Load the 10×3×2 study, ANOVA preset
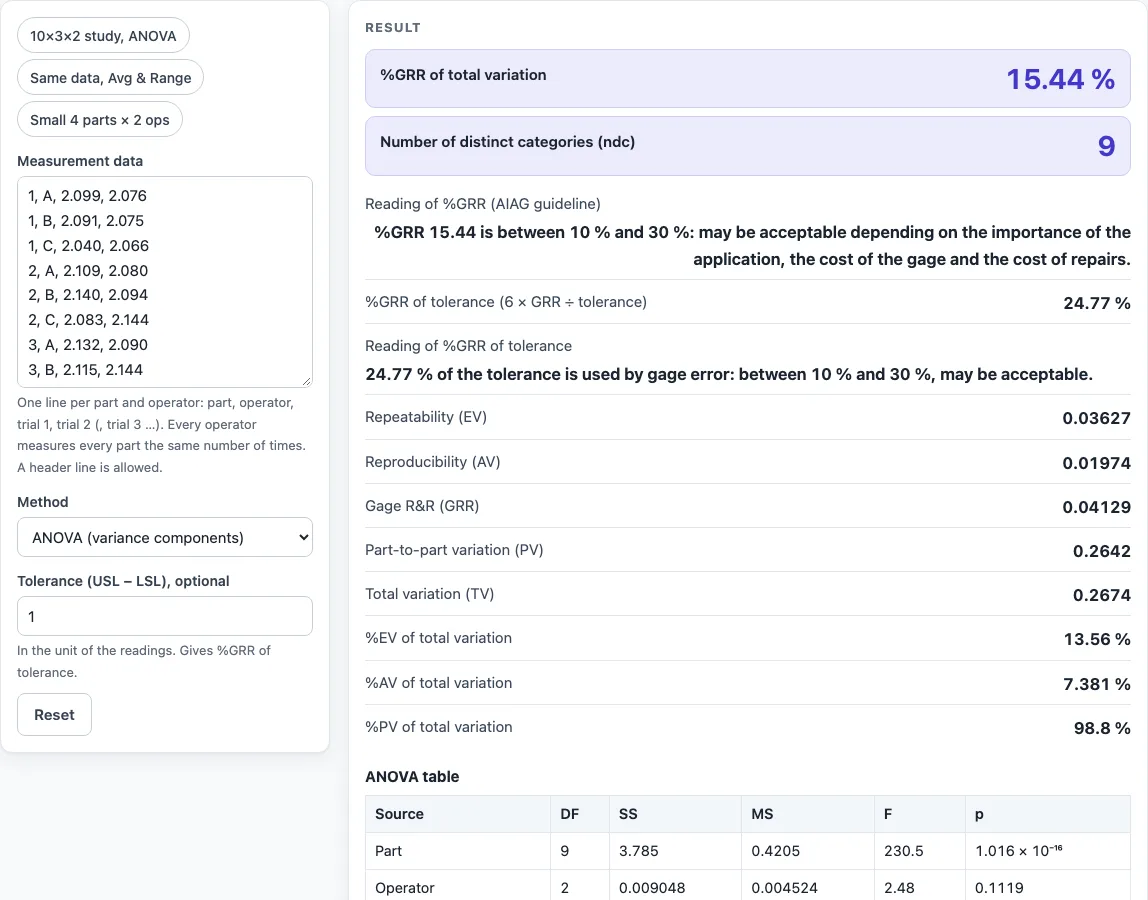This screenshot has height=900, width=1148. pyautogui.click(x=103, y=35)
